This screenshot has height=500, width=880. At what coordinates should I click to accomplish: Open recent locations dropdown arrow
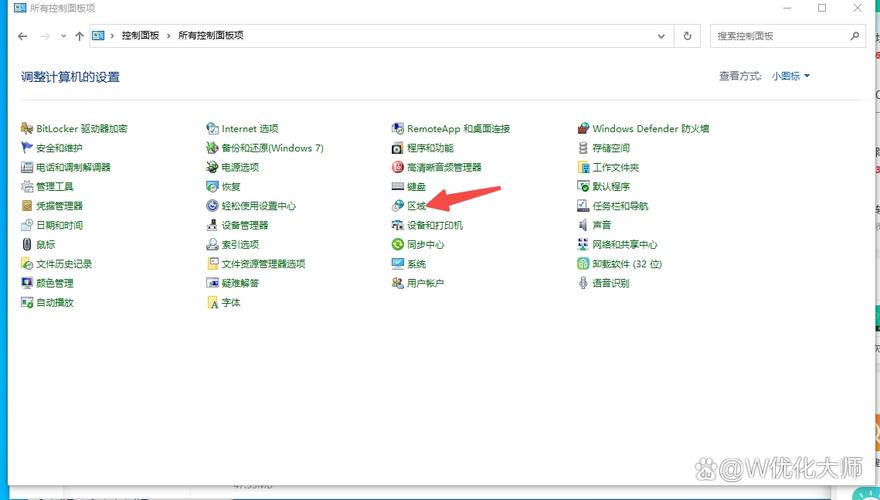click(x=63, y=36)
